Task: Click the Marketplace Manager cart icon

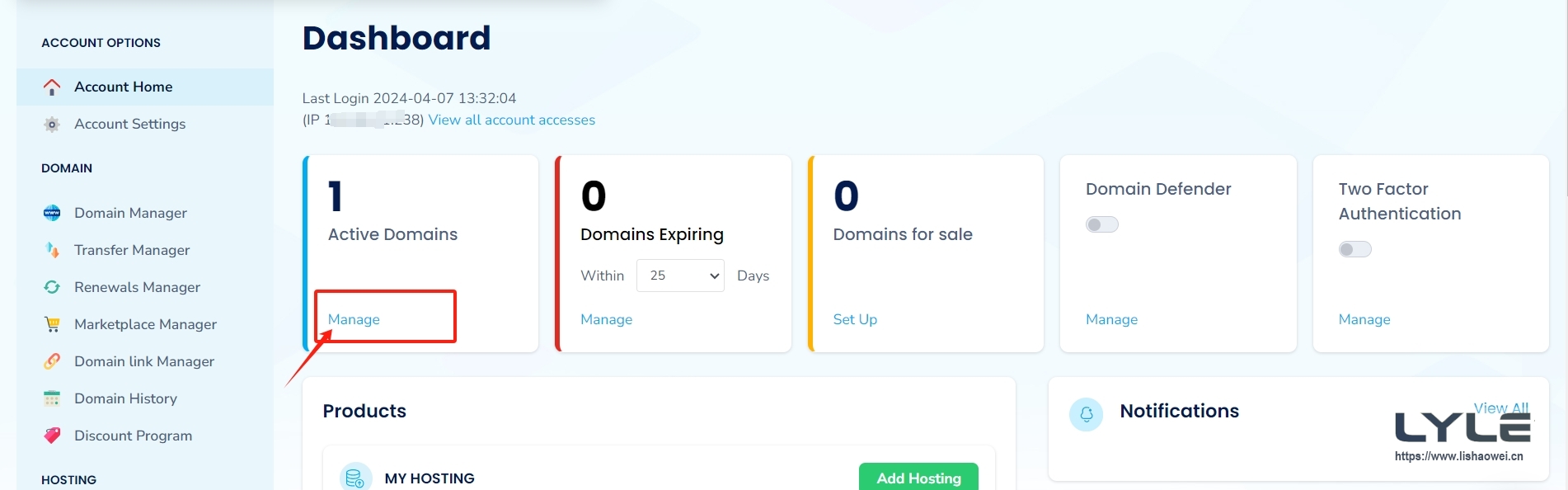Action: click(52, 324)
